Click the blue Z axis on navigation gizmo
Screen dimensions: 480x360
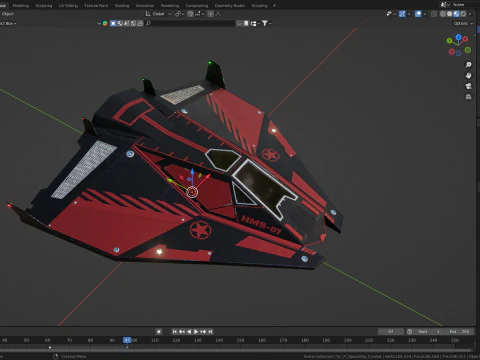coord(459,37)
